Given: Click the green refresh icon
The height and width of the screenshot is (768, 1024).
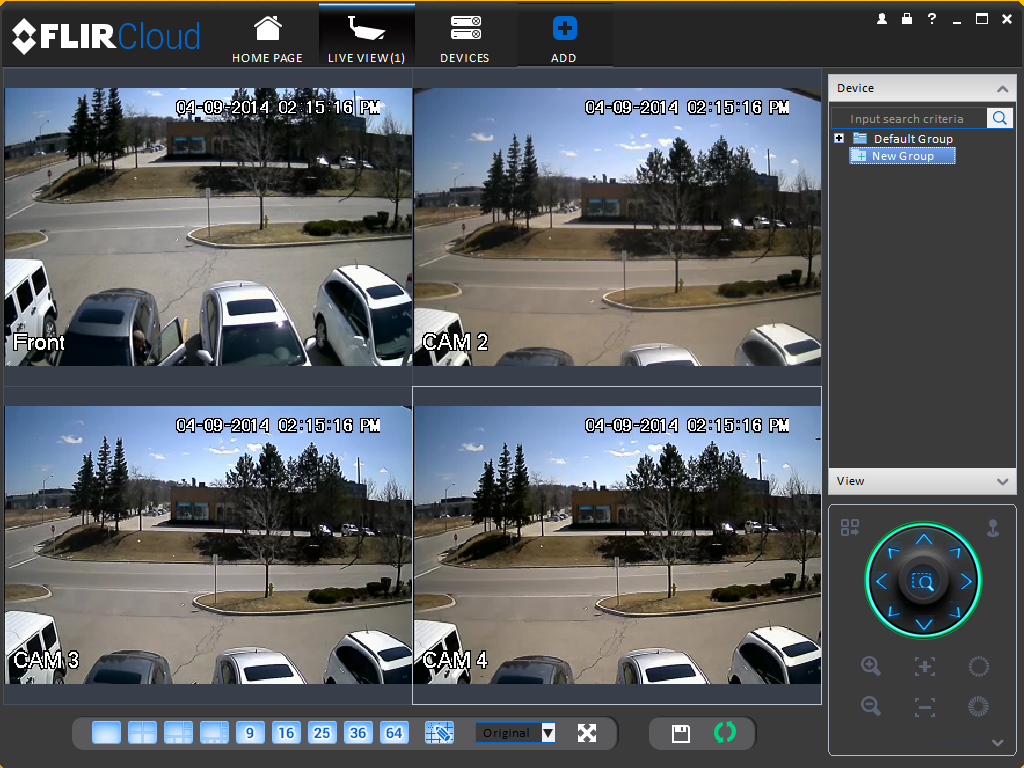Looking at the screenshot, I should pos(724,732).
